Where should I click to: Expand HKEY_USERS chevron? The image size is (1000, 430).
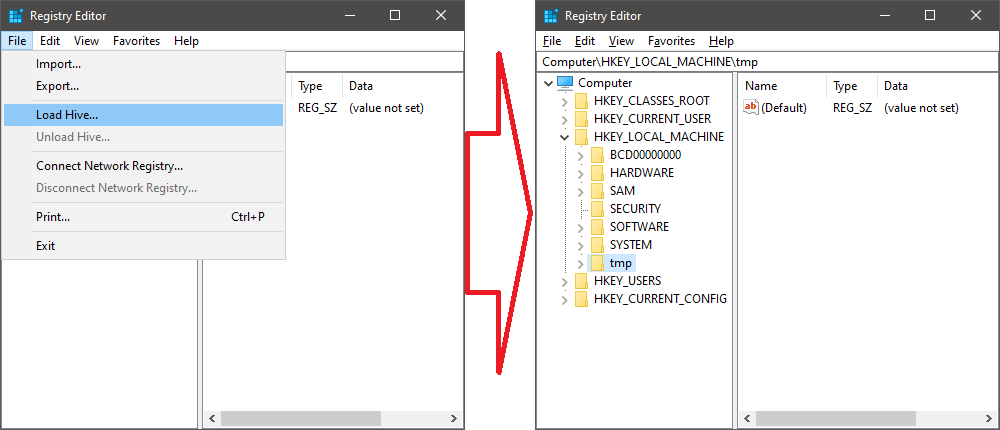coord(564,281)
